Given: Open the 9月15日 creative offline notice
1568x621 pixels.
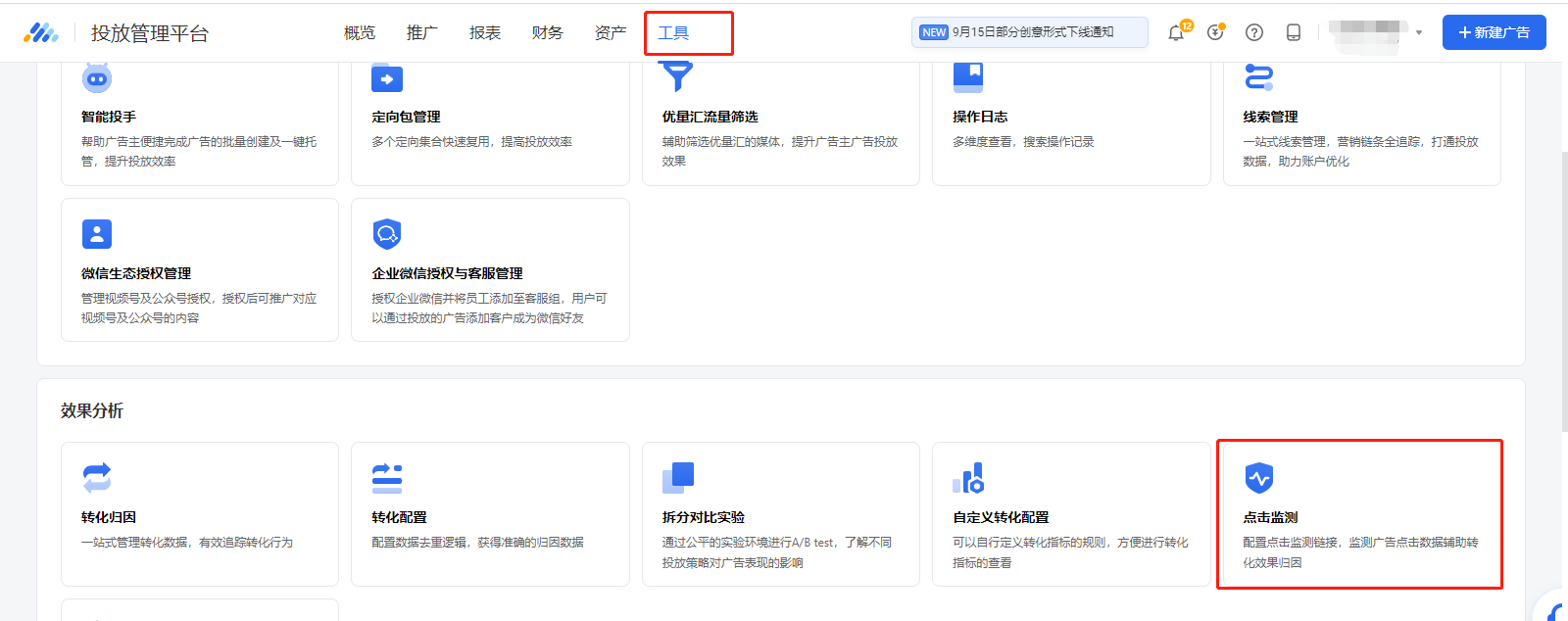Looking at the screenshot, I should pyautogui.click(x=1029, y=32).
